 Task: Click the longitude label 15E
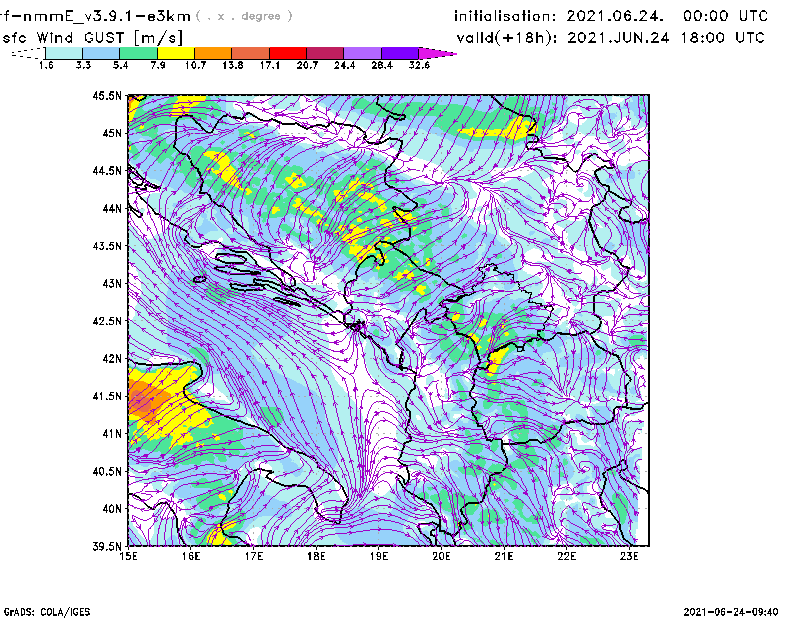[128, 556]
